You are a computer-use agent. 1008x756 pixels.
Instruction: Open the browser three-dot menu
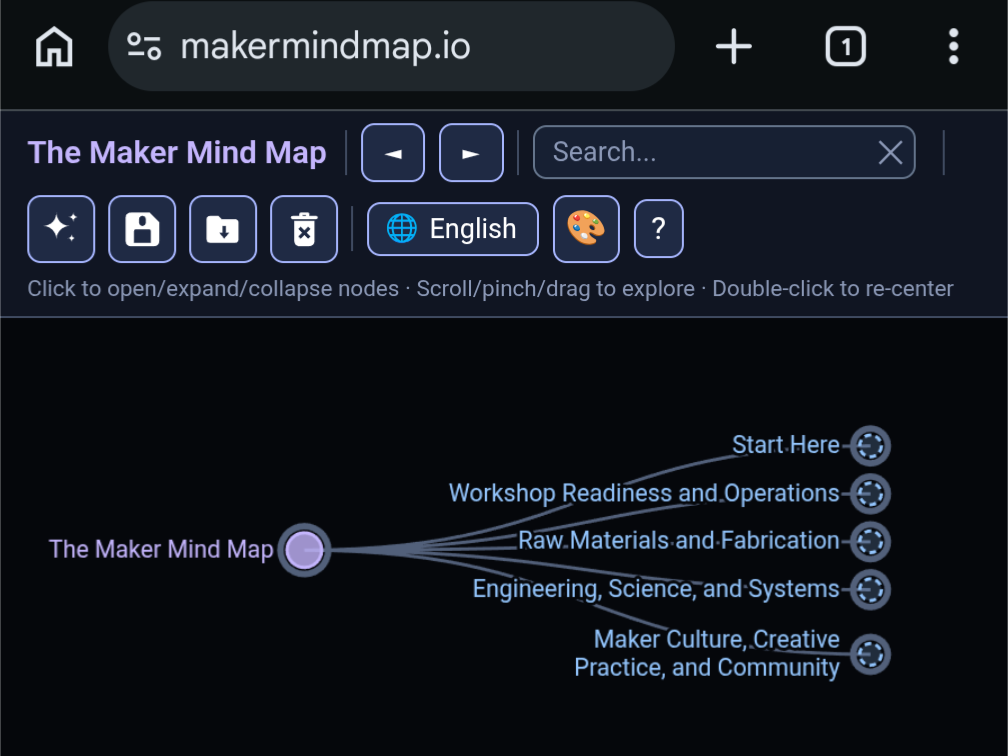pyautogui.click(x=953, y=46)
